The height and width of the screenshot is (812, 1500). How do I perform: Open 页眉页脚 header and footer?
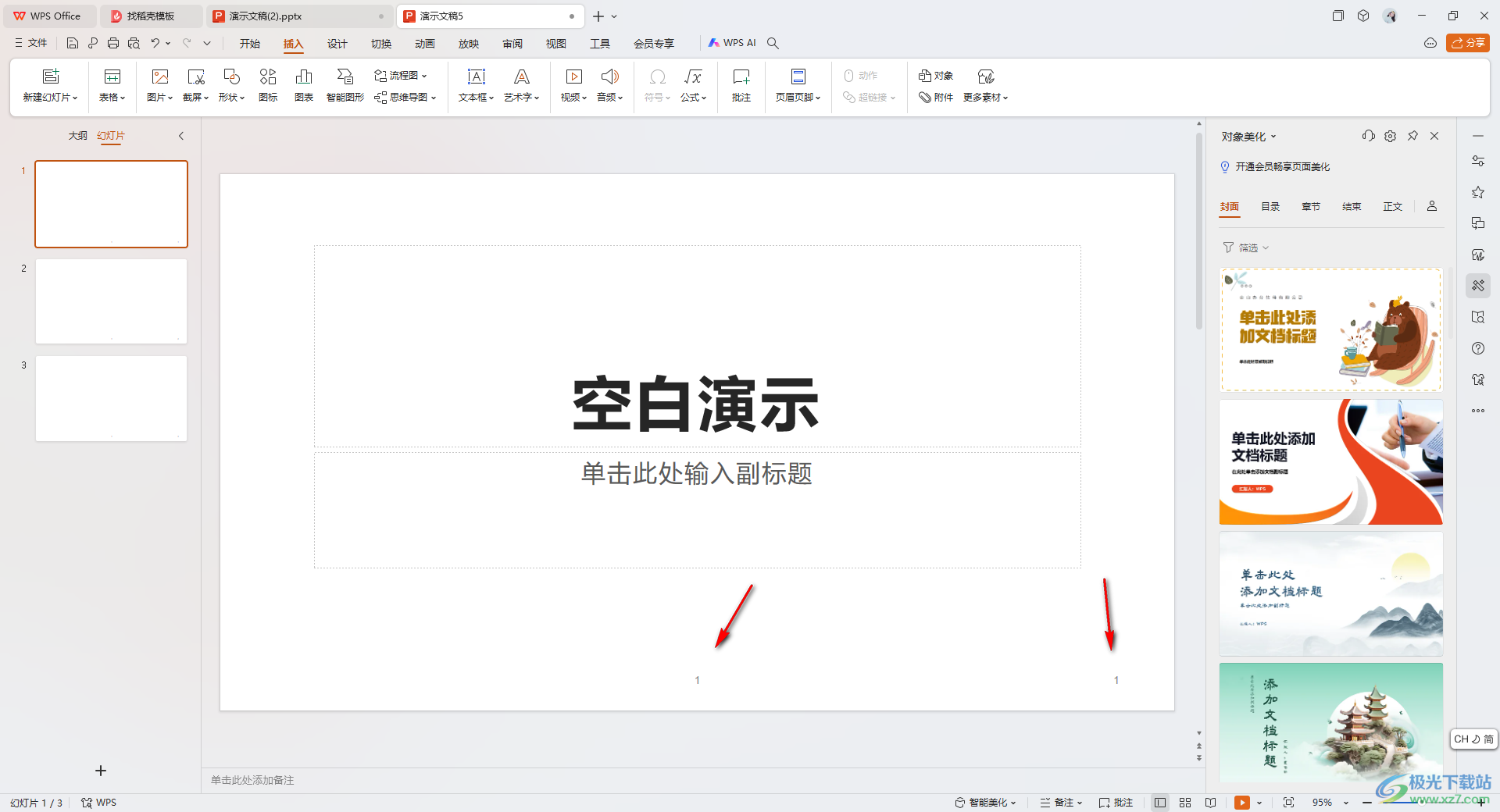(x=798, y=85)
